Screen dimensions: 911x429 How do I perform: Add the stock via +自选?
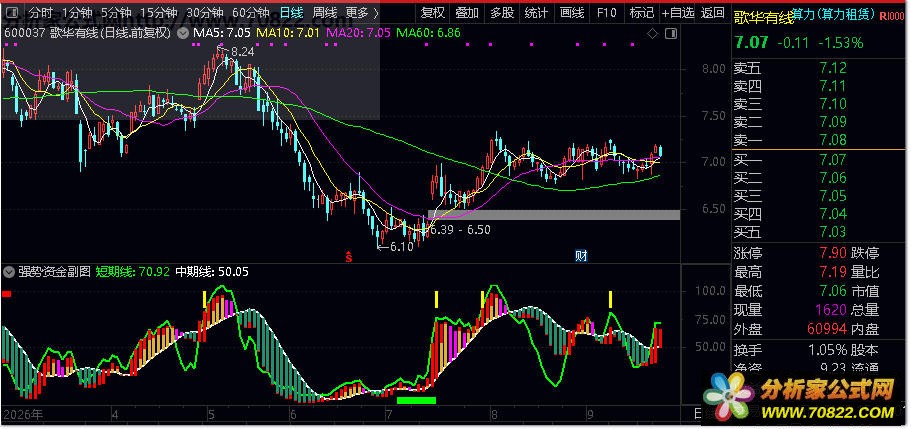pyautogui.click(x=677, y=12)
